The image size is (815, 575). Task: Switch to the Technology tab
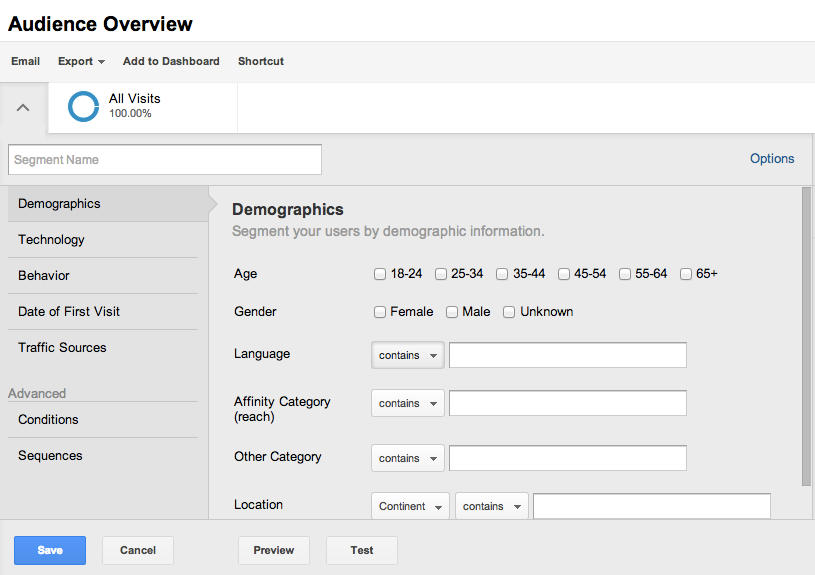pyautogui.click(x=51, y=239)
